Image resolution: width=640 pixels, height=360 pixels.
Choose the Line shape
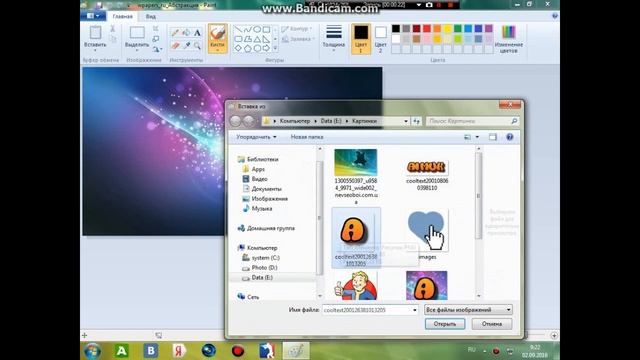tap(238, 30)
